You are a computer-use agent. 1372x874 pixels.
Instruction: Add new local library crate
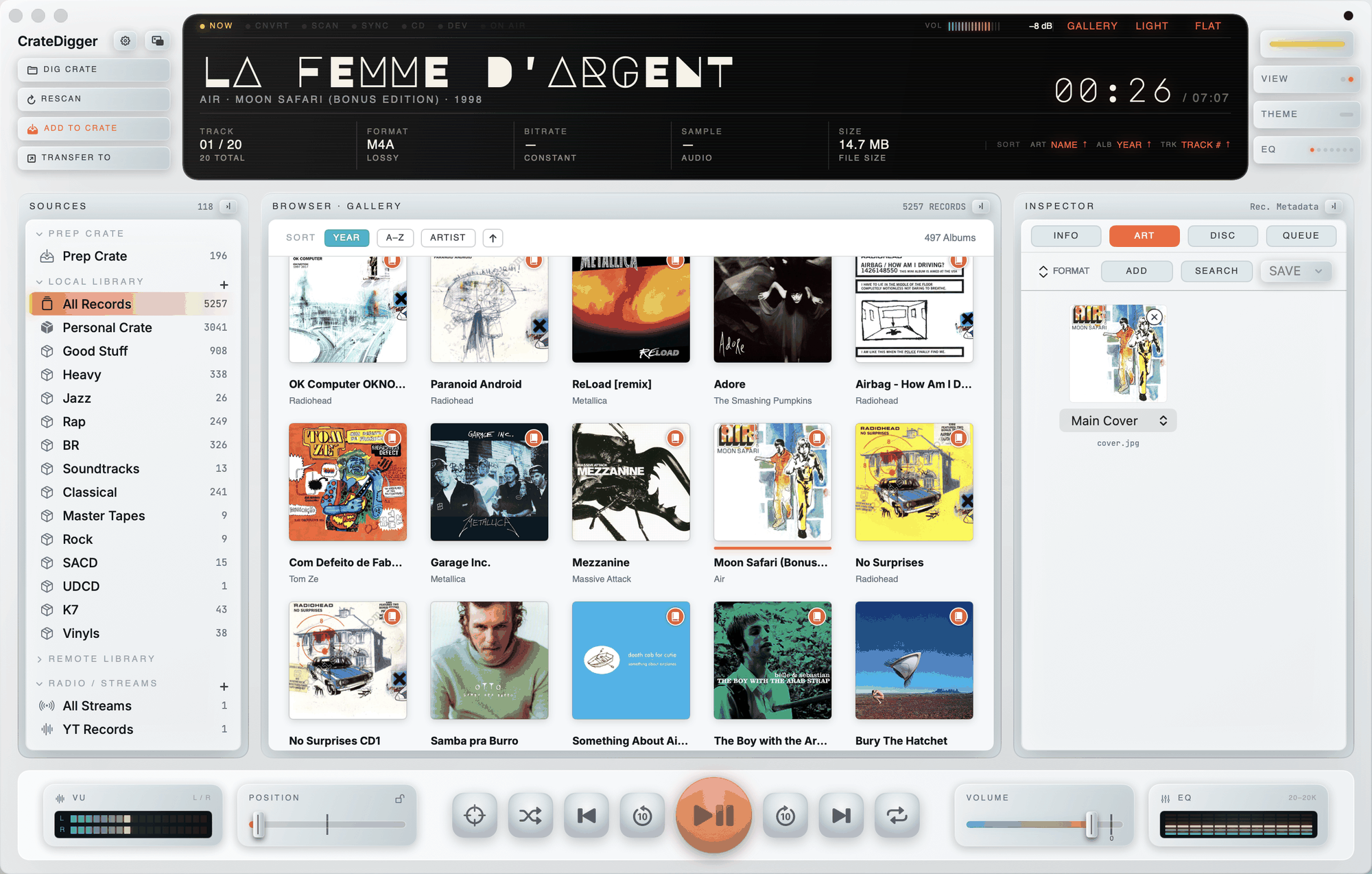click(x=224, y=285)
